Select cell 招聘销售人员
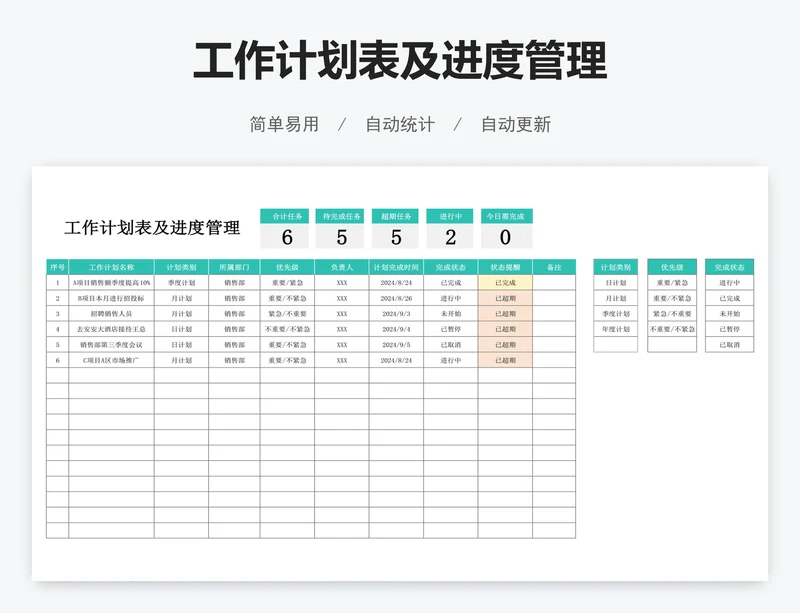The width and height of the screenshot is (800, 613). coord(111,313)
